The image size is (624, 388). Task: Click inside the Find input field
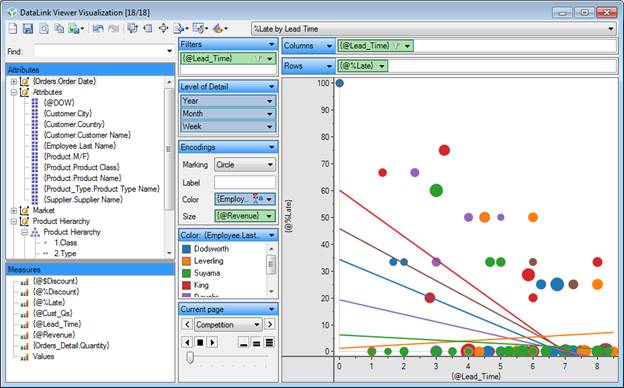(x=104, y=51)
